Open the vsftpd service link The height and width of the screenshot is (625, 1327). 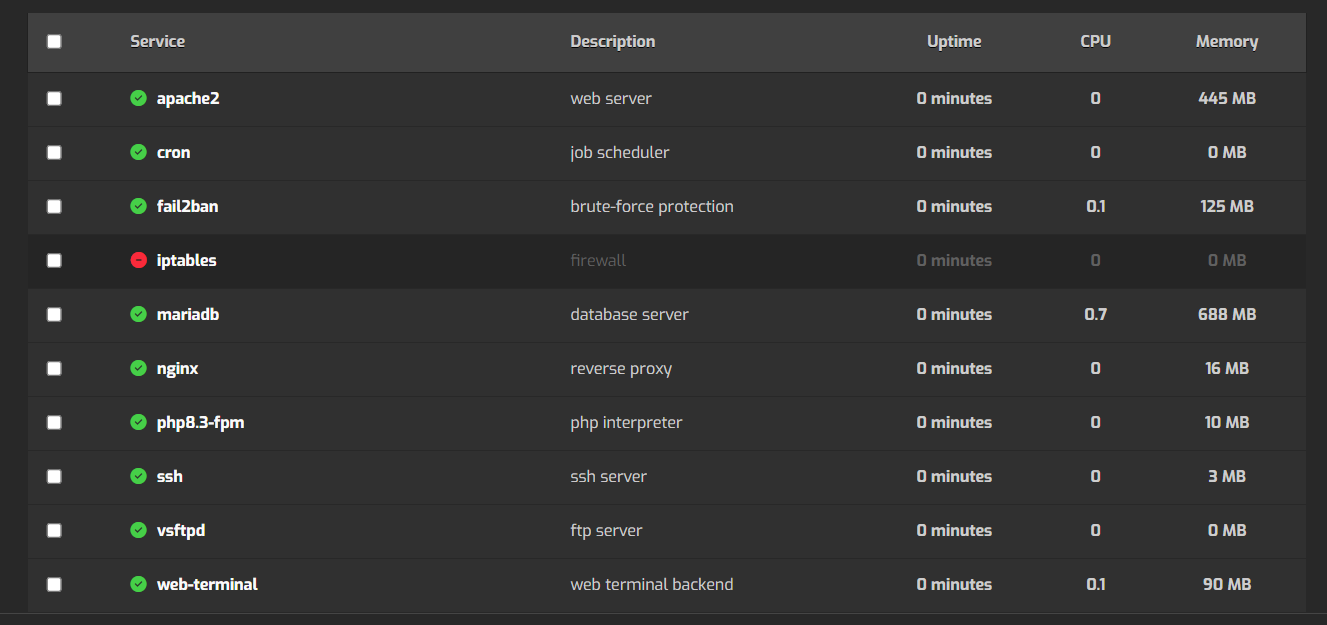[181, 531]
